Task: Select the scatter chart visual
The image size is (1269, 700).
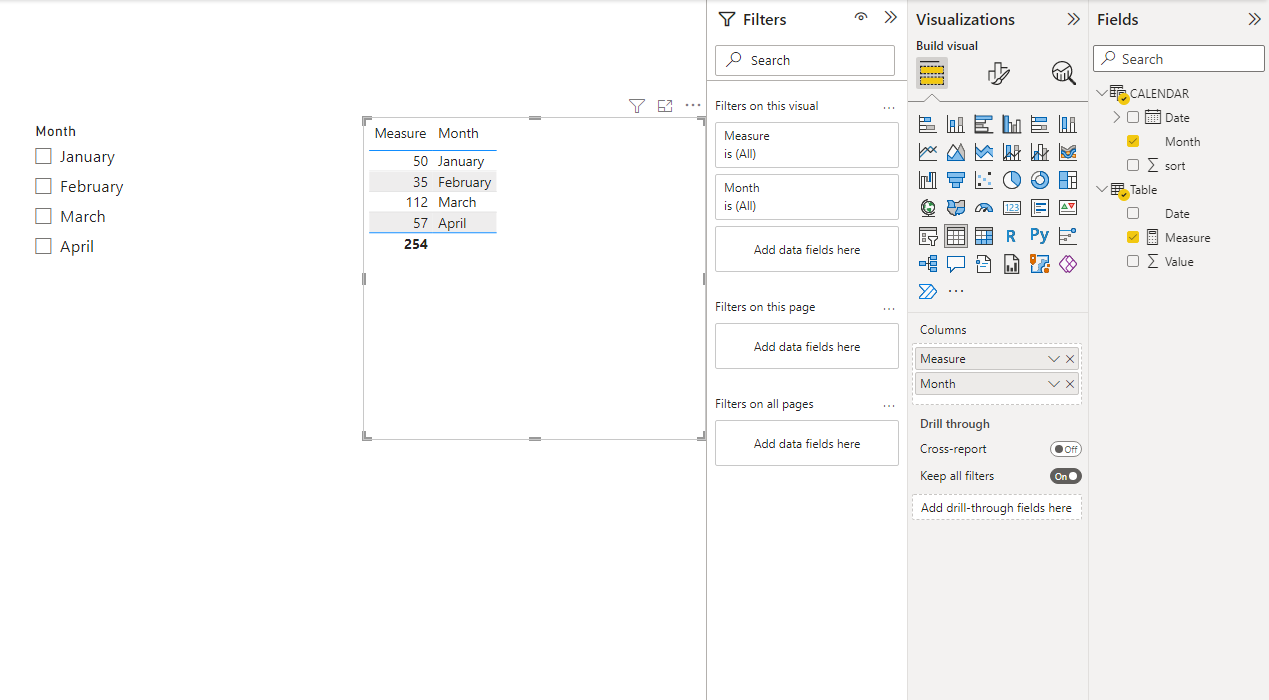Action: pyautogui.click(x=983, y=180)
